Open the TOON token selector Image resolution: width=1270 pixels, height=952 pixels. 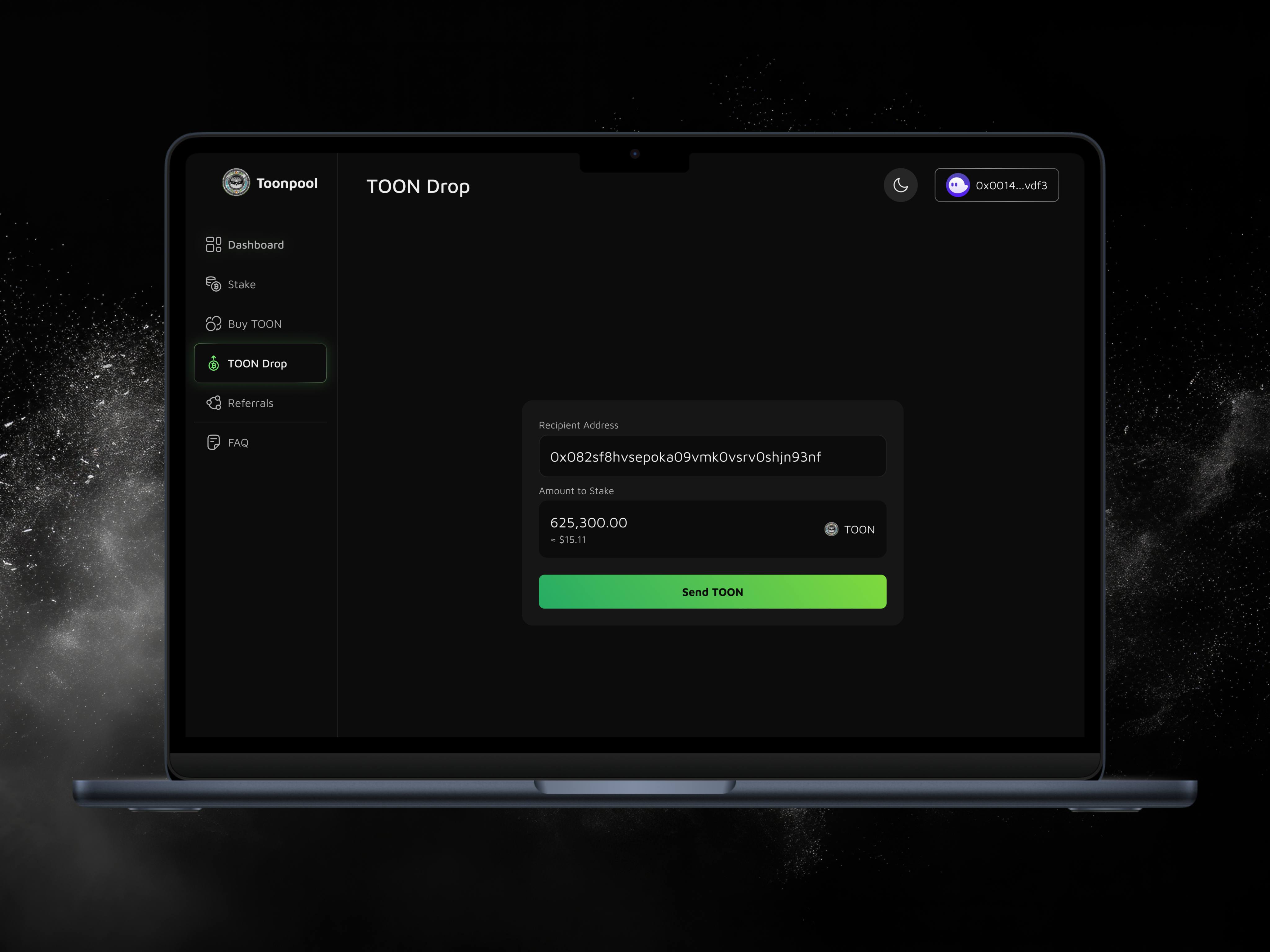pos(850,529)
